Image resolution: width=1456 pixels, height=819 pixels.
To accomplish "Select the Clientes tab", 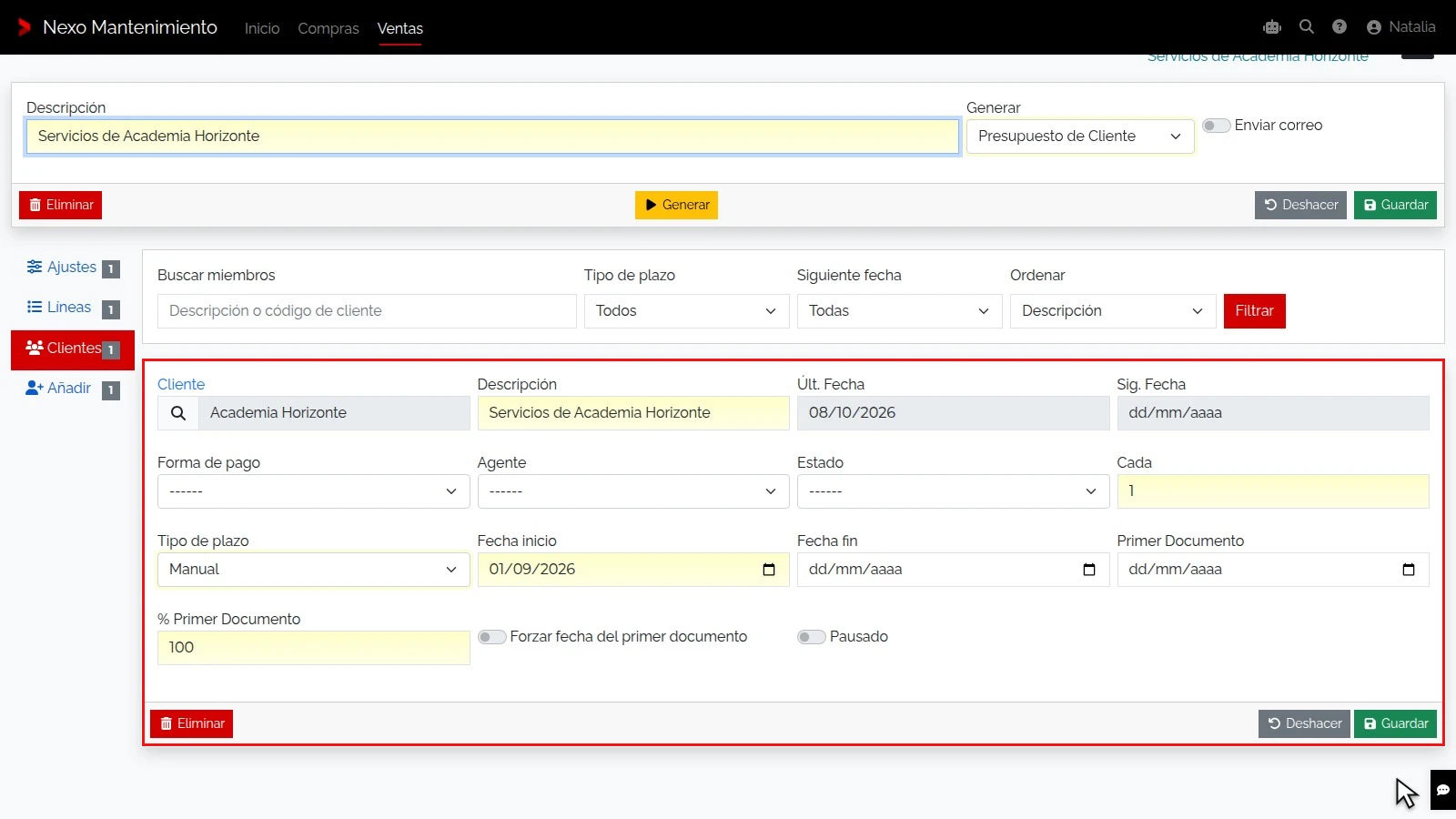I will click(x=73, y=349).
